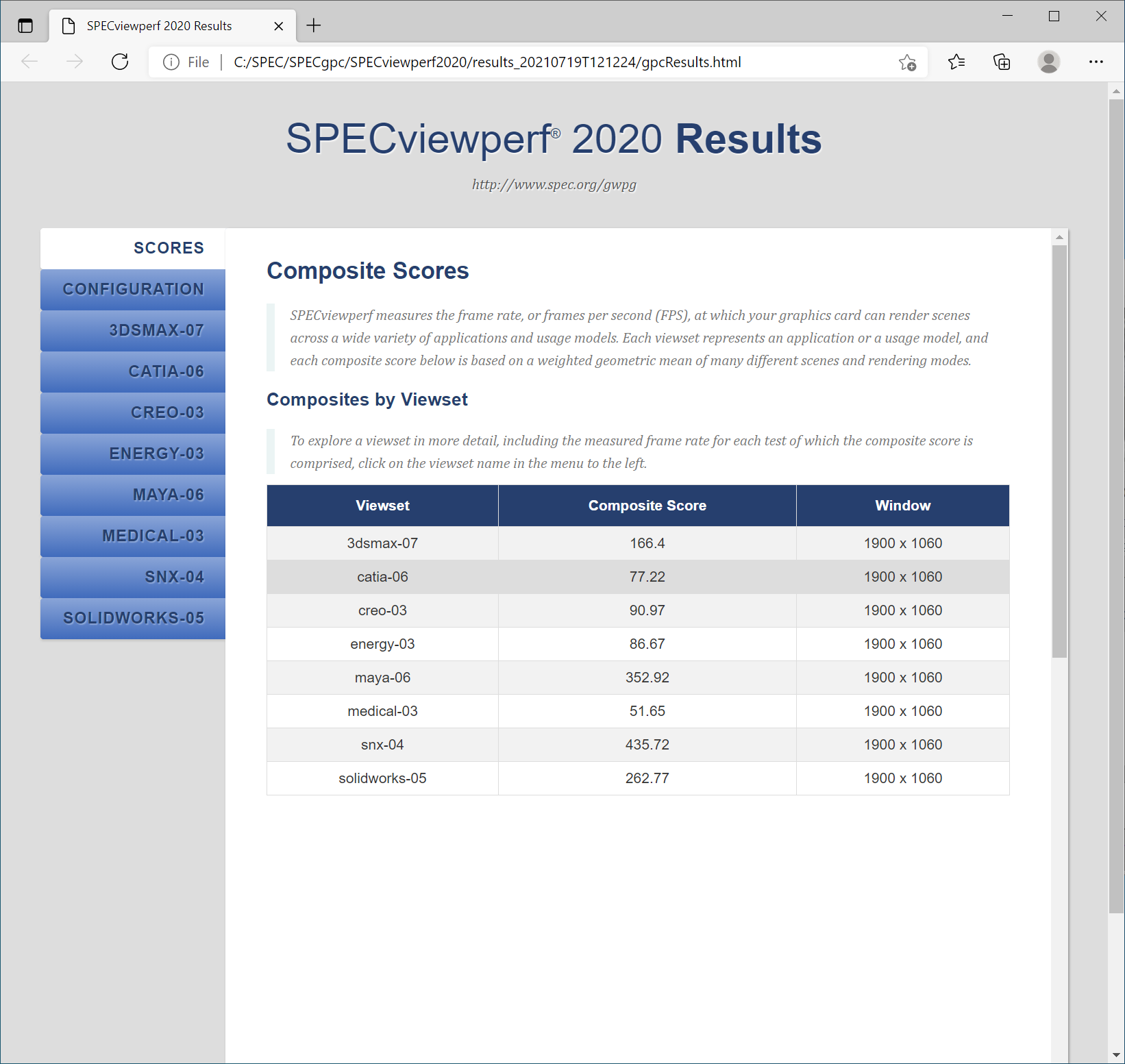
Task: Click the 435.72 composite score value
Action: pos(647,745)
